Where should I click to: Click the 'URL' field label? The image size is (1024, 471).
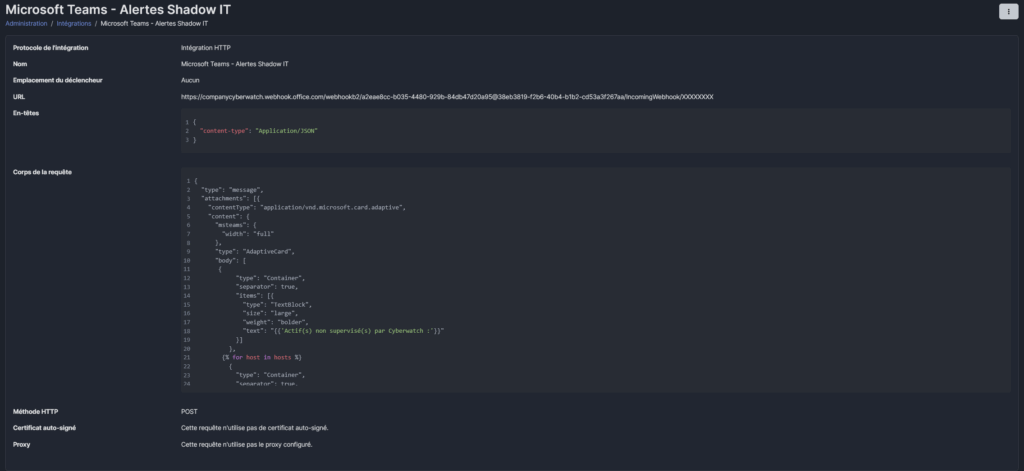coord(19,97)
